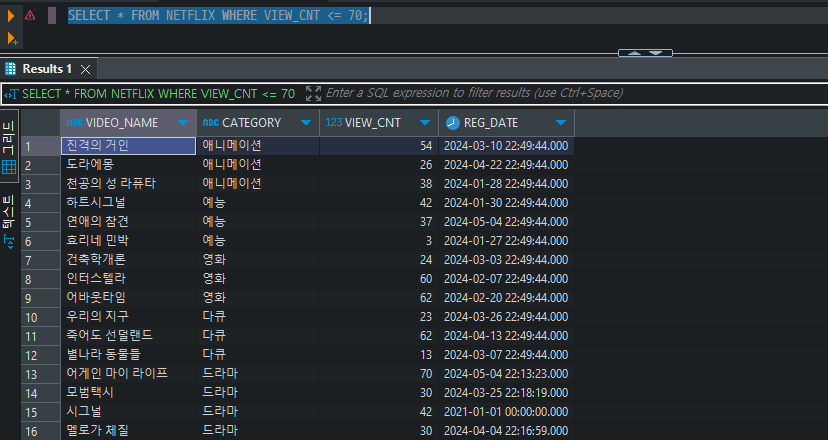The image size is (828, 440).
Task: Select row number 16 header
Action: click(x=41, y=432)
